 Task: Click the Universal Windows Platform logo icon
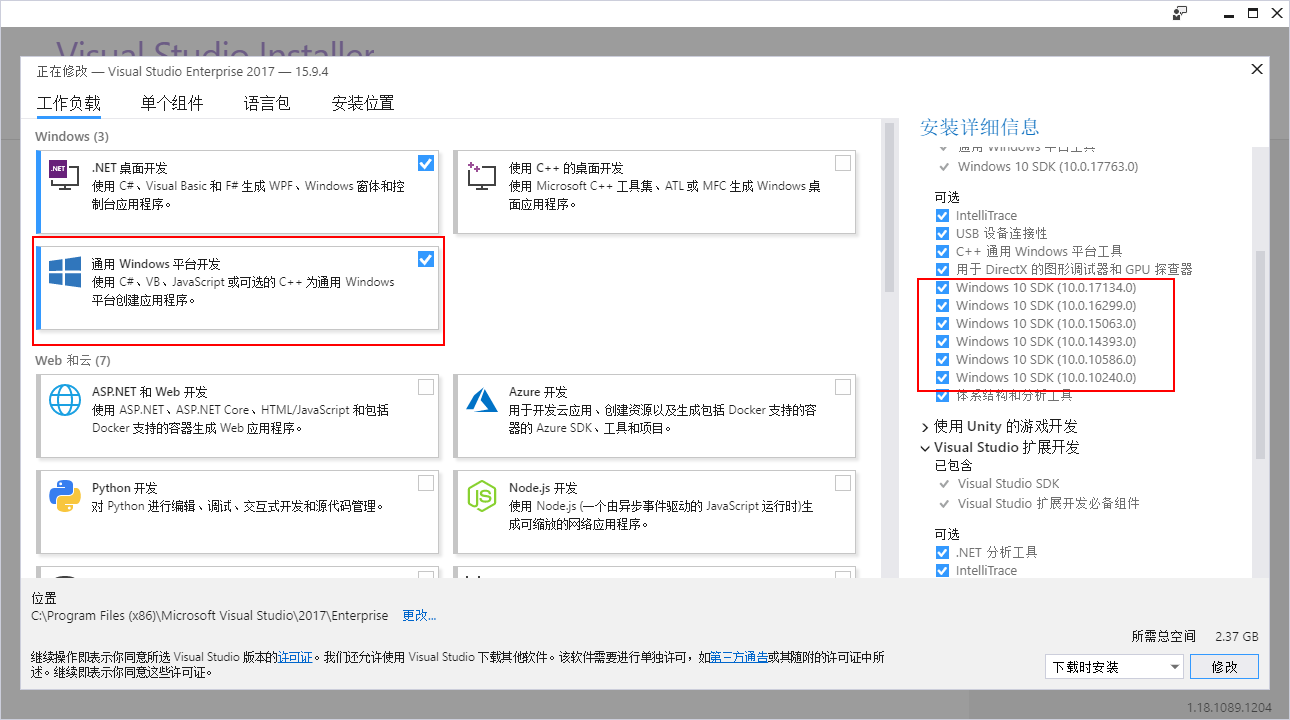(65, 272)
